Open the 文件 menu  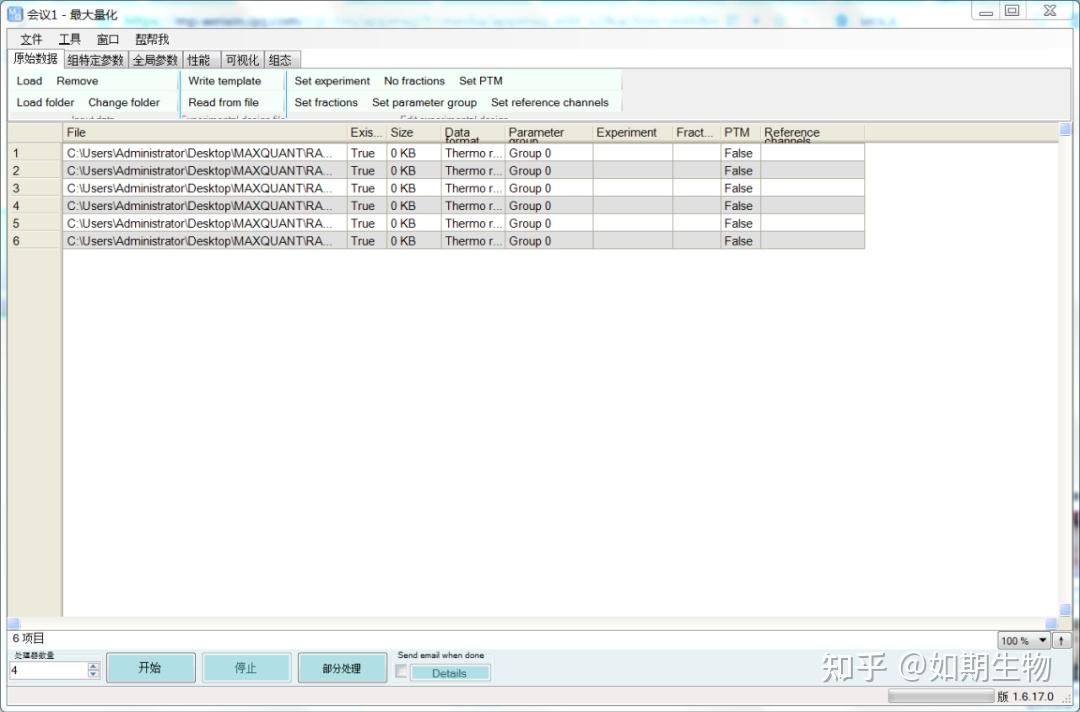coord(30,39)
